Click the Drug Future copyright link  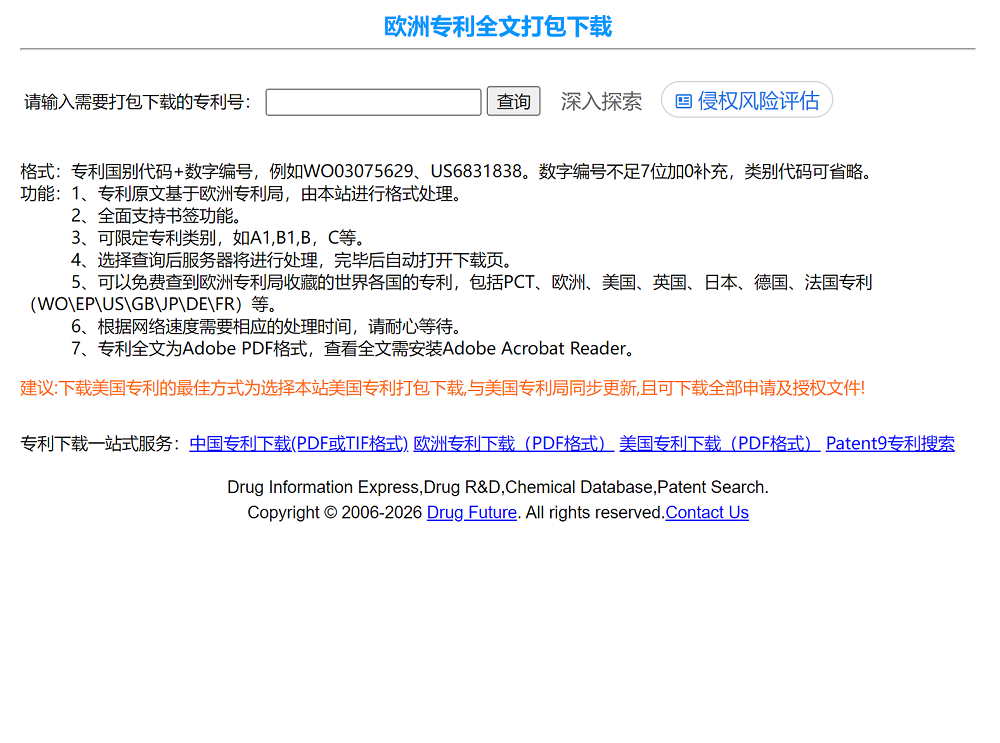(471, 512)
